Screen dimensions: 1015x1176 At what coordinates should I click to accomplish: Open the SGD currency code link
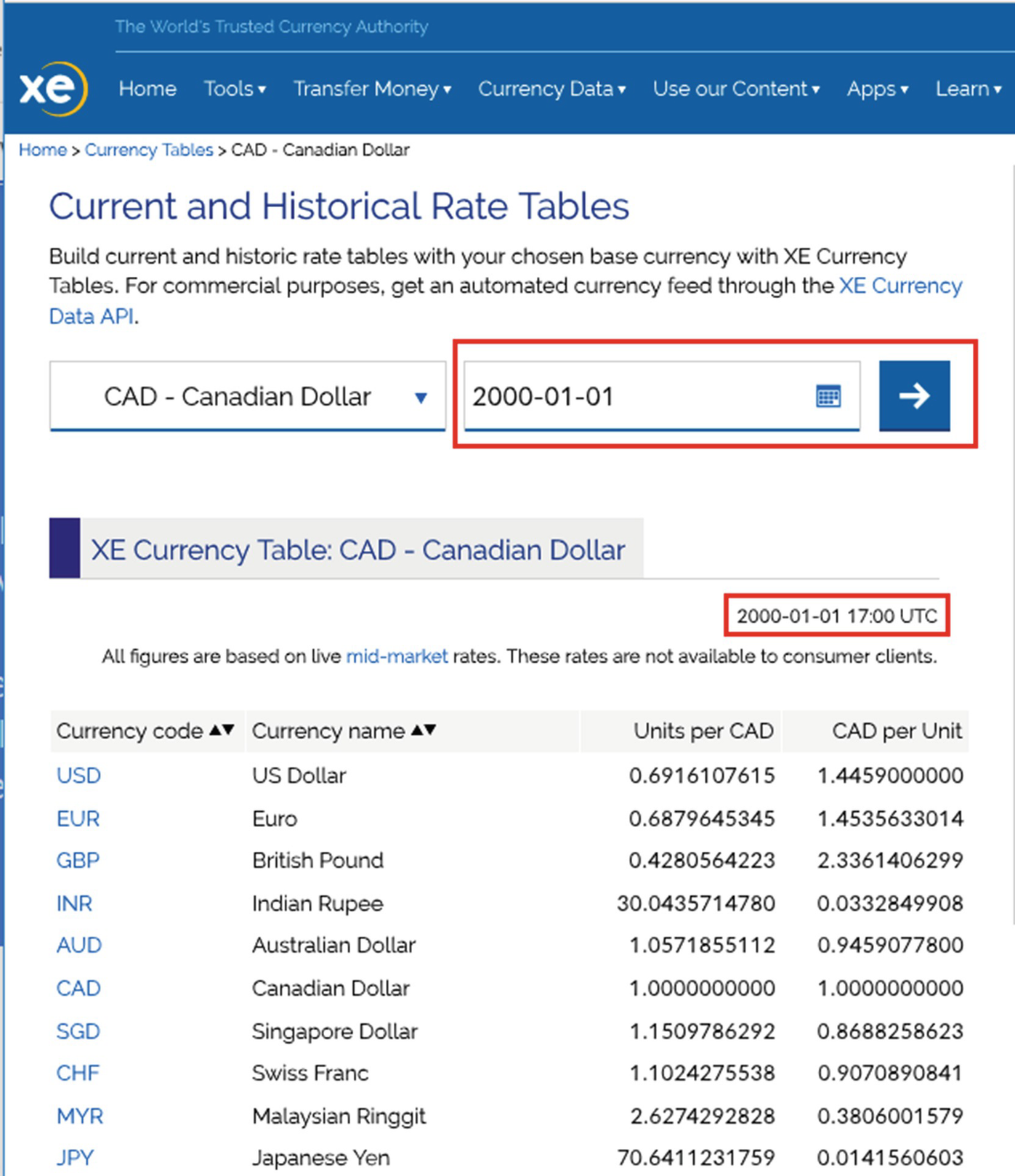tap(78, 1031)
